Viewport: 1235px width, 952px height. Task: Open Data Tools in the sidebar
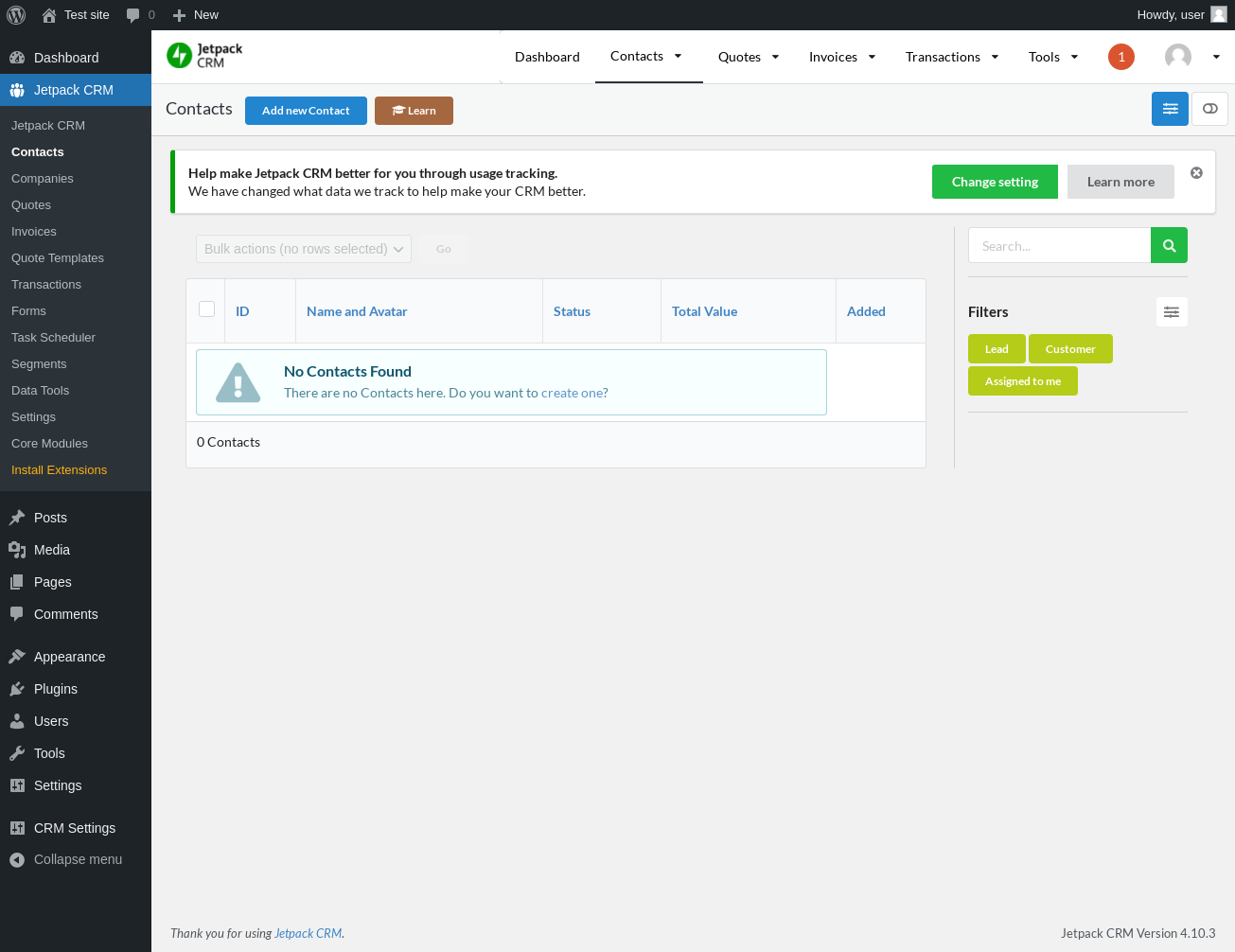click(x=40, y=391)
